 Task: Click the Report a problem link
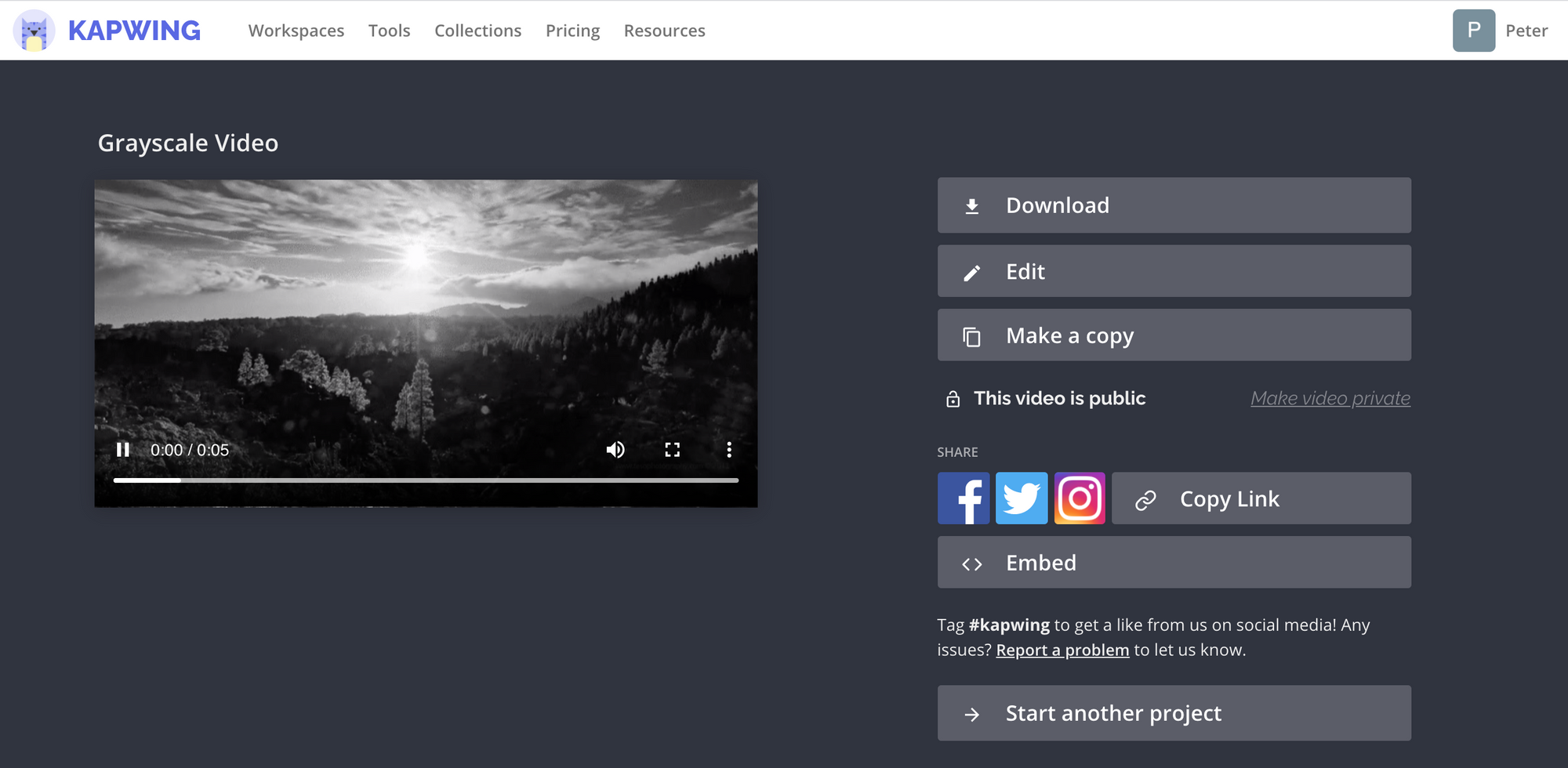click(x=1062, y=650)
